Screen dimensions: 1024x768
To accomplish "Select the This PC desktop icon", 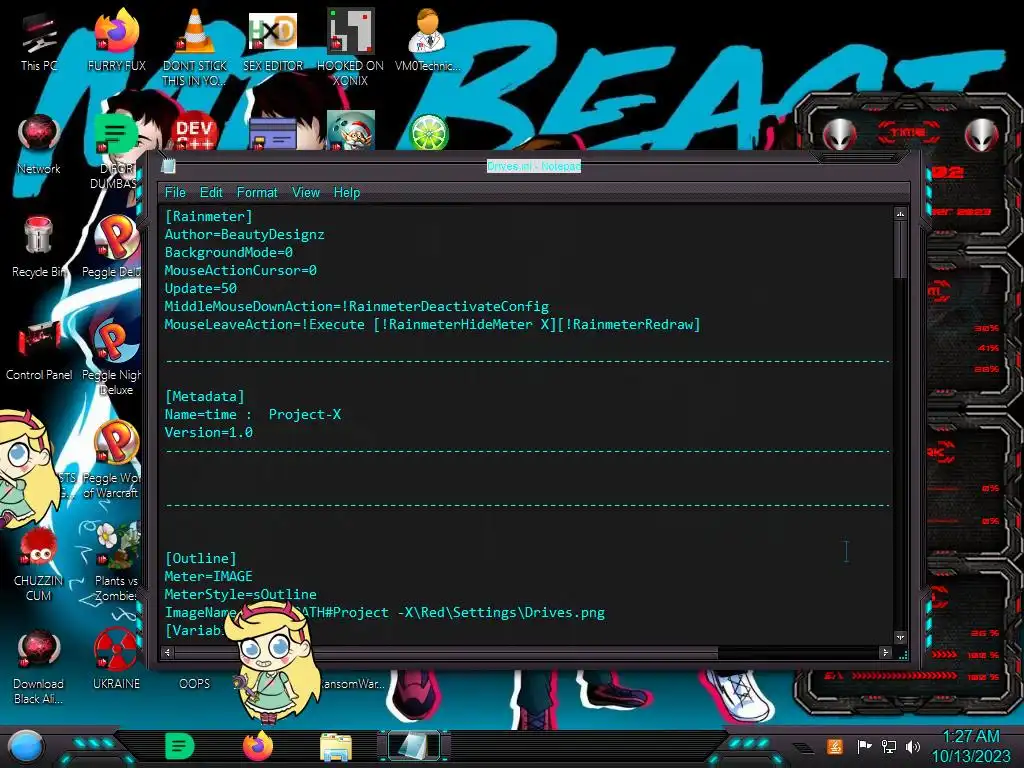I will click(x=39, y=40).
